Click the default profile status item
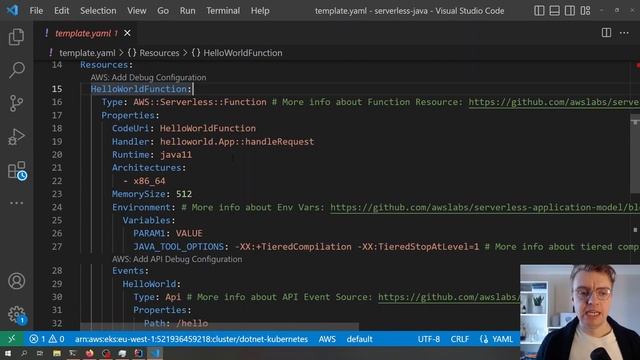The image size is (640, 360). click(x=359, y=339)
